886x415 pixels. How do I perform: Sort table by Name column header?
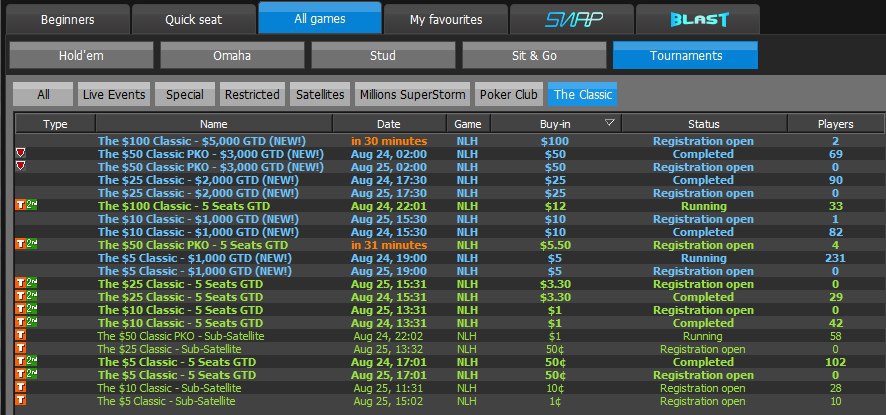click(x=214, y=124)
